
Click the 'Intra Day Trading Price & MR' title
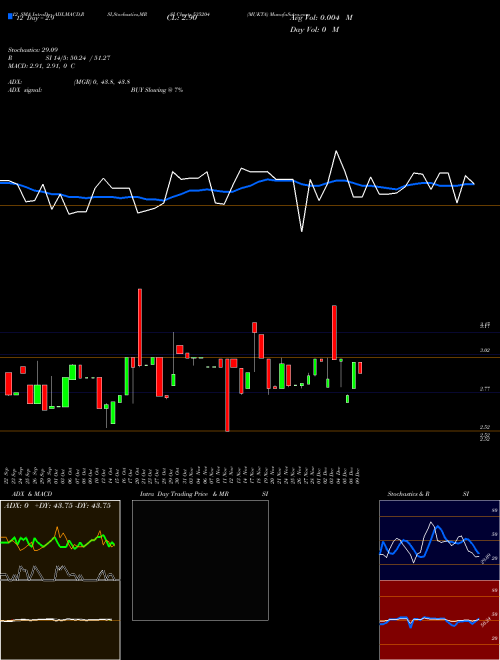pos(184,494)
